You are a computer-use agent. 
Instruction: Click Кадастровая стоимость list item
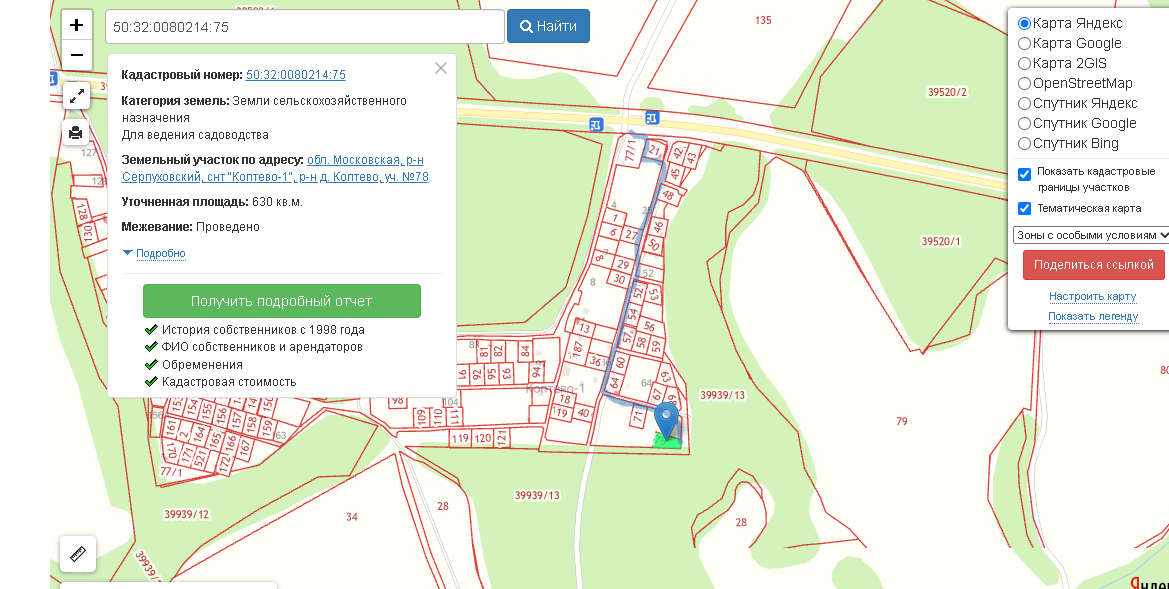229,382
